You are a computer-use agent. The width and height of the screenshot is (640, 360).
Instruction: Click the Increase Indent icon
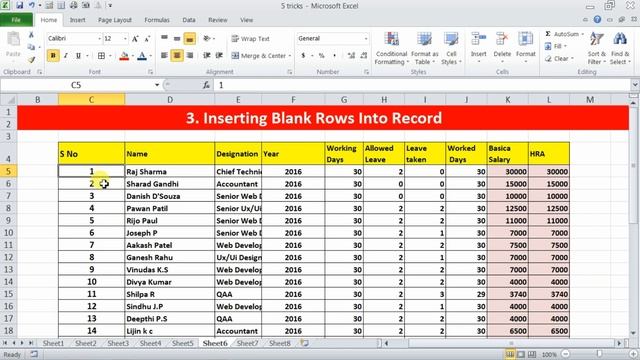[x=219, y=55]
